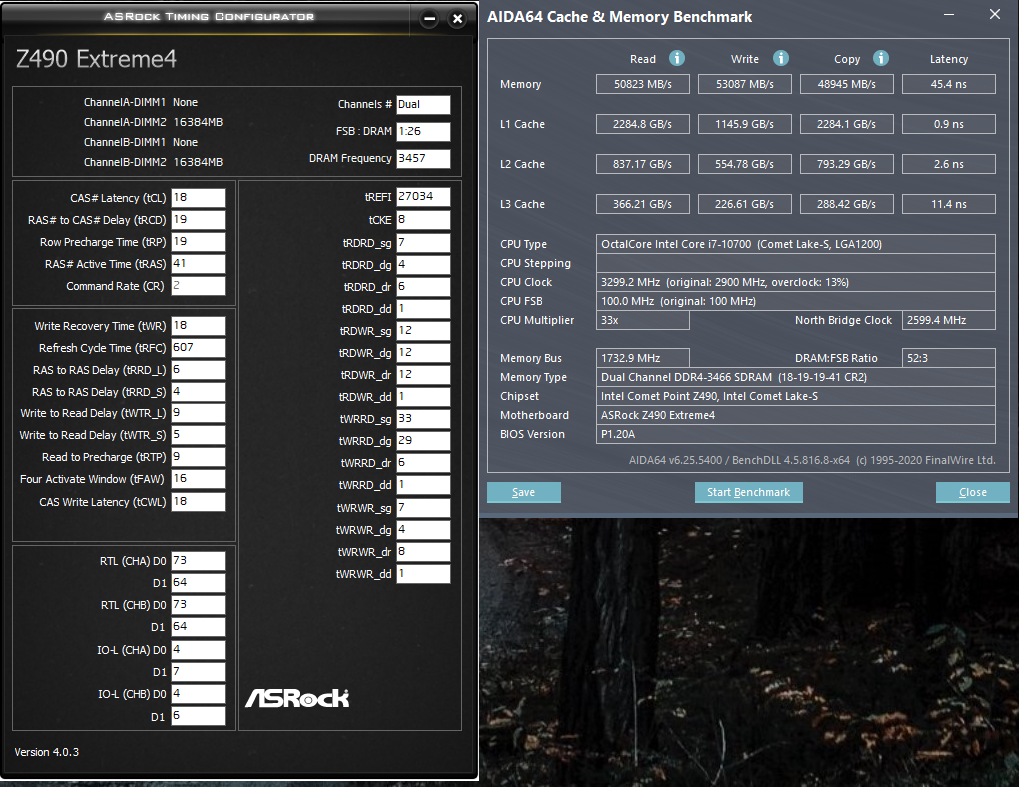Start the AIDA64 benchmark
The width and height of the screenshot is (1019, 787).
tap(749, 492)
